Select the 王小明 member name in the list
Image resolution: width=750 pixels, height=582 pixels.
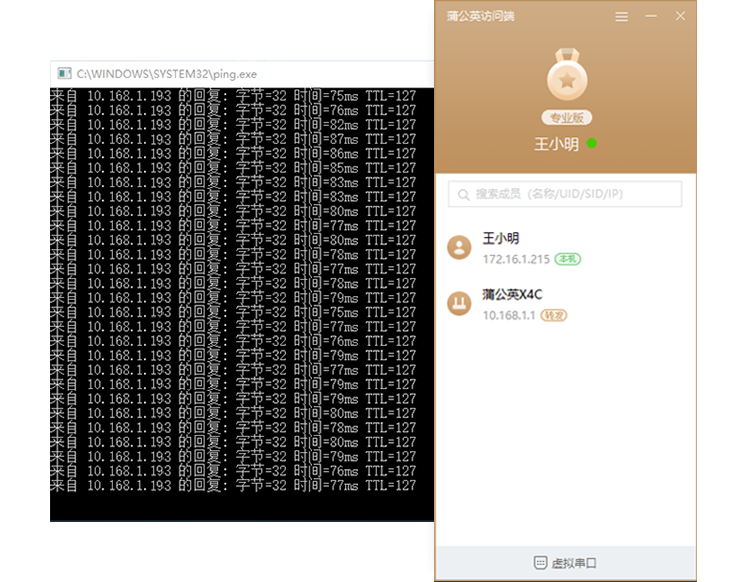point(501,238)
